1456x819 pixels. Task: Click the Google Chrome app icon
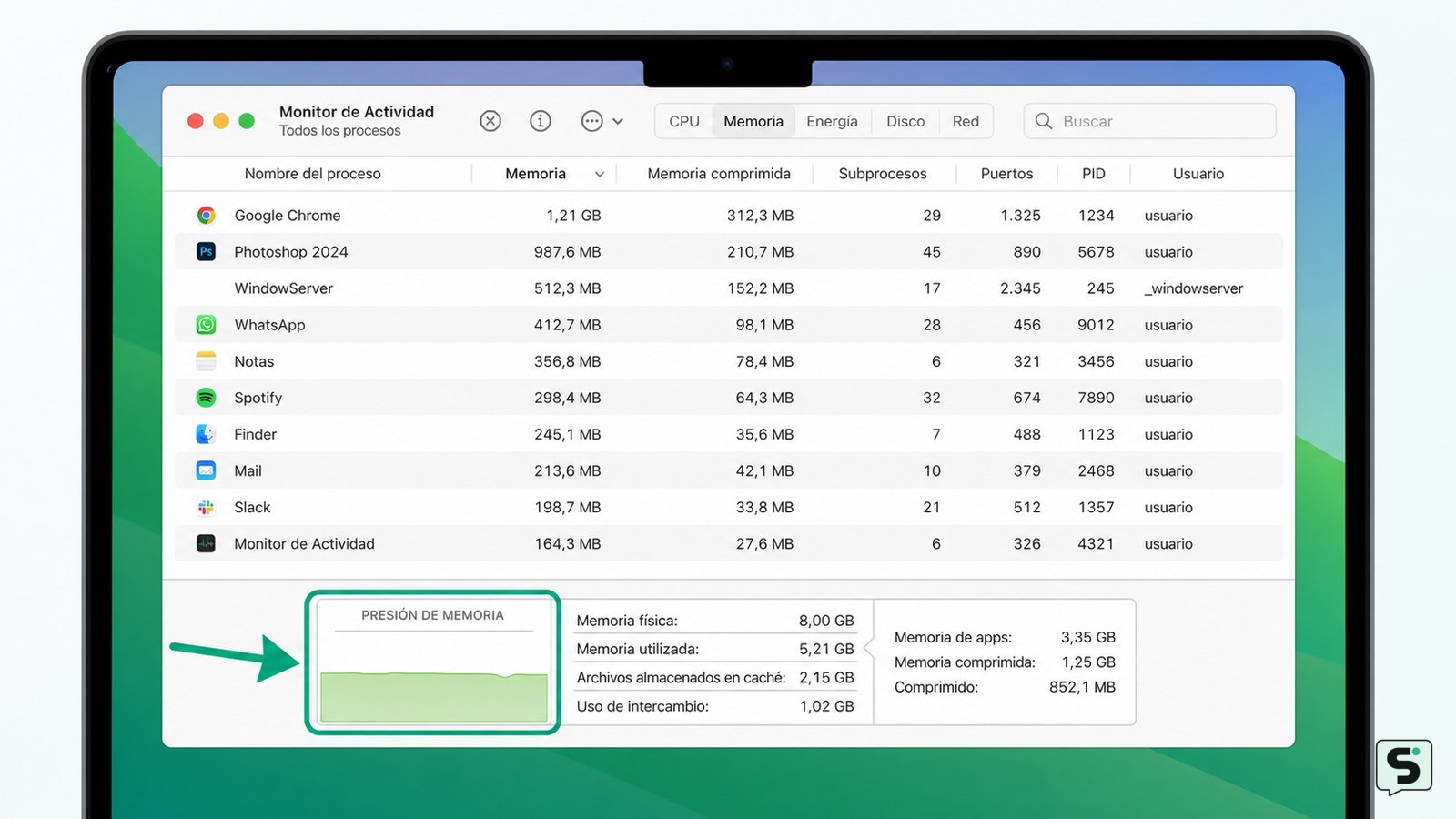[207, 216]
